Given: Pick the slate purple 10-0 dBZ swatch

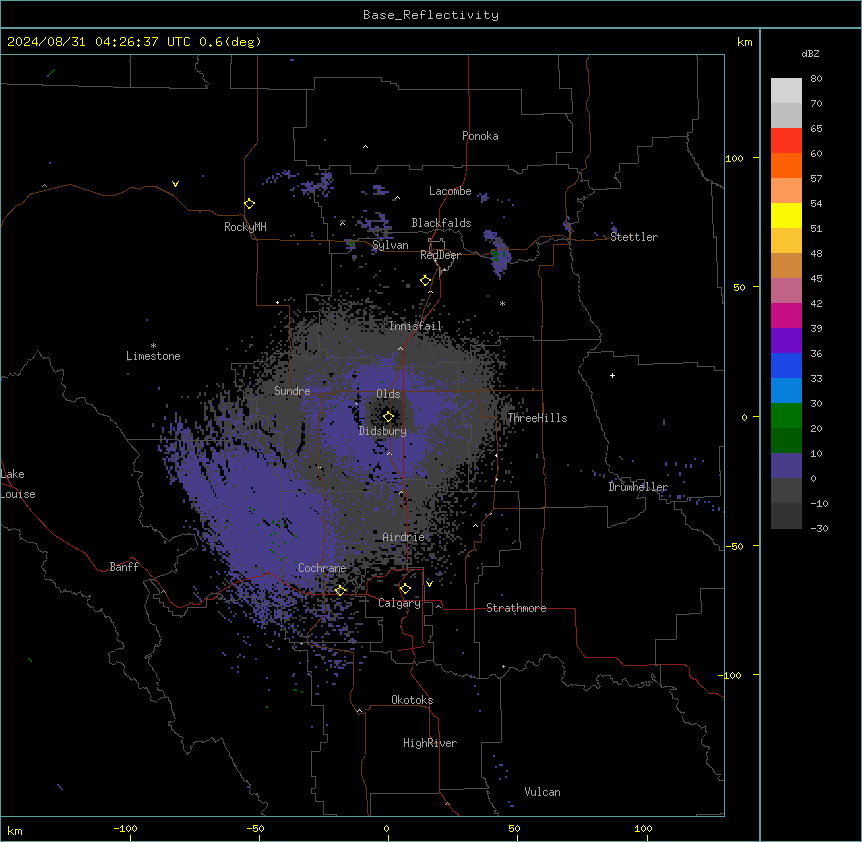Looking at the screenshot, I should [x=786, y=466].
